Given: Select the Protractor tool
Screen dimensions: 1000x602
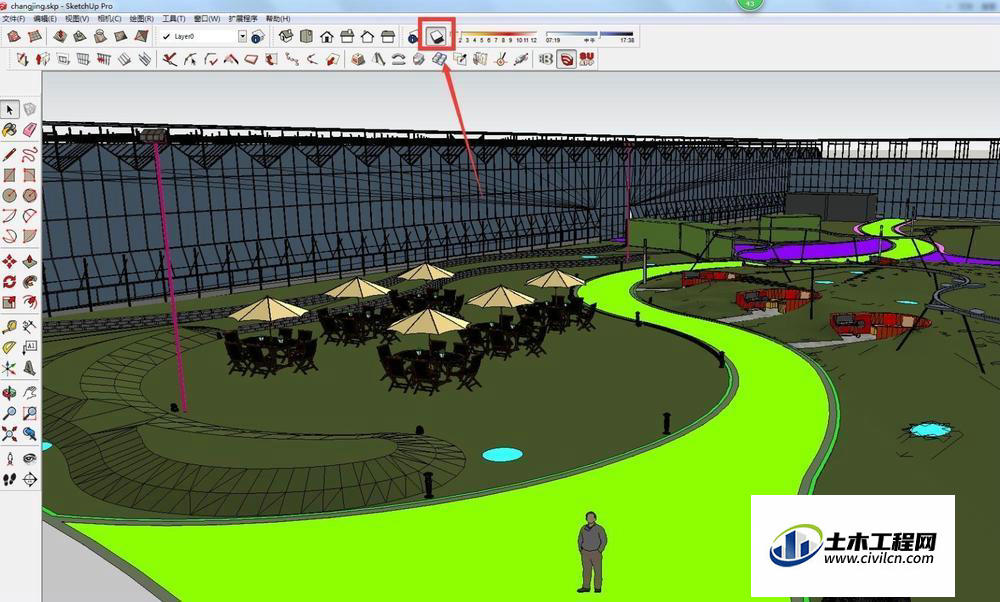Looking at the screenshot, I should tap(10, 347).
